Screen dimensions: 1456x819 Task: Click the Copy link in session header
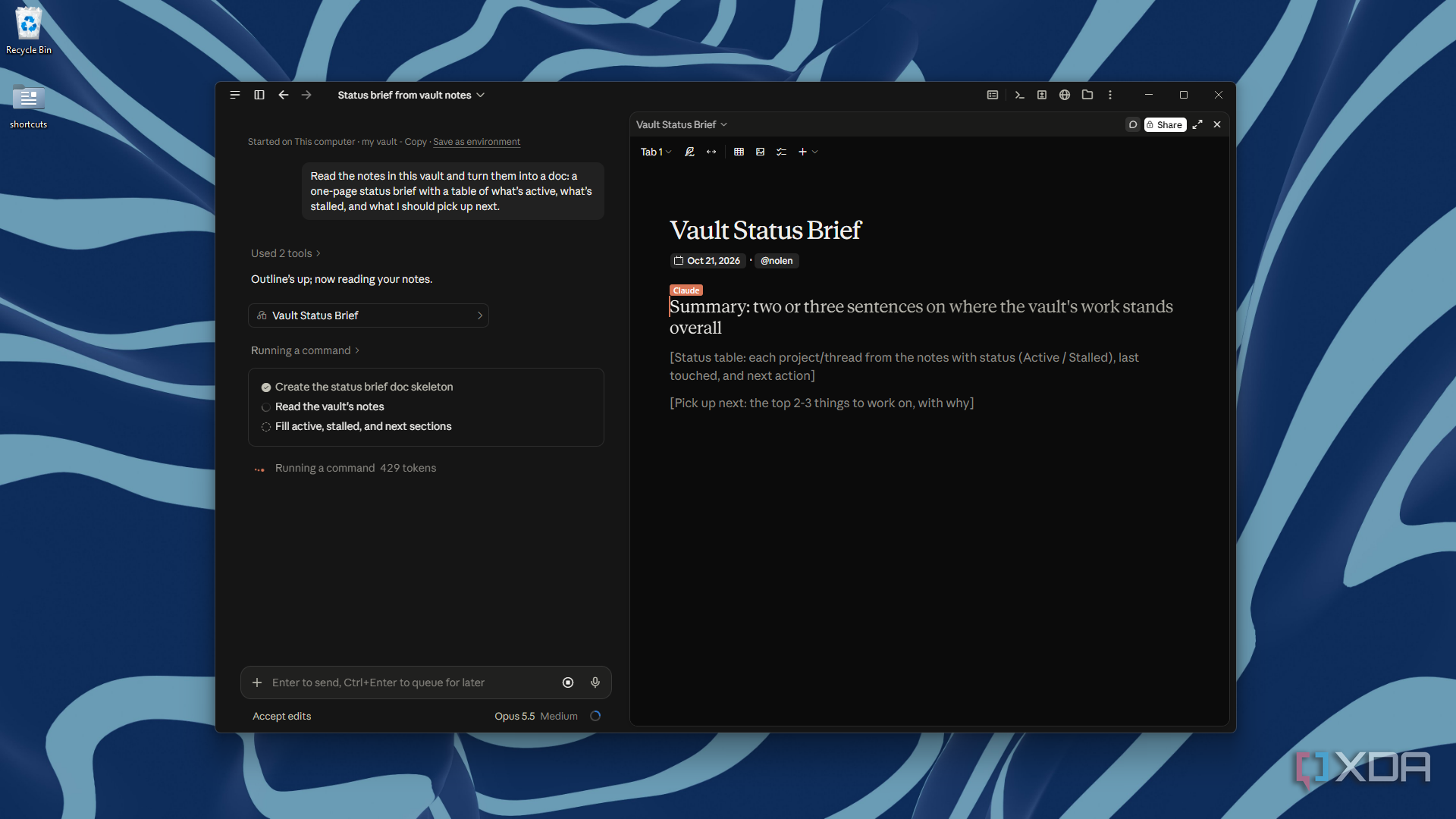coord(416,142)
